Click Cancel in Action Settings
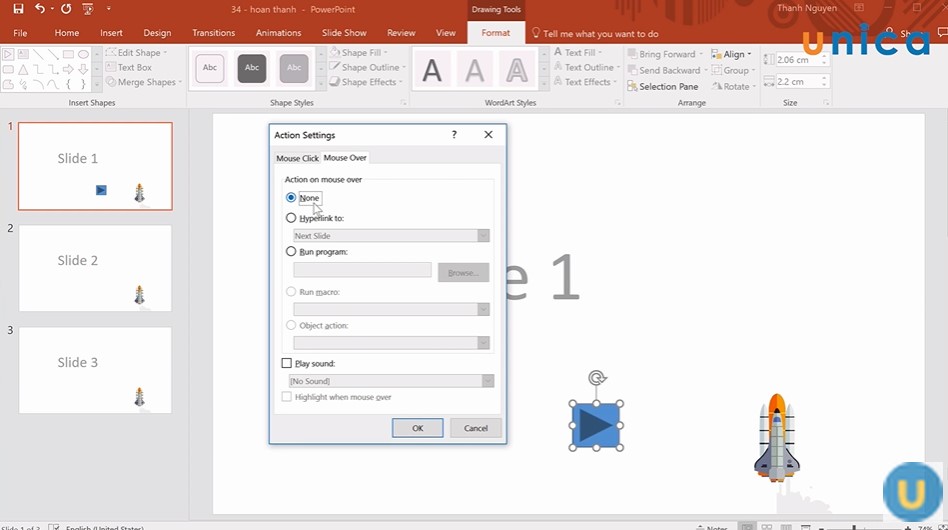 click(476, 428)
